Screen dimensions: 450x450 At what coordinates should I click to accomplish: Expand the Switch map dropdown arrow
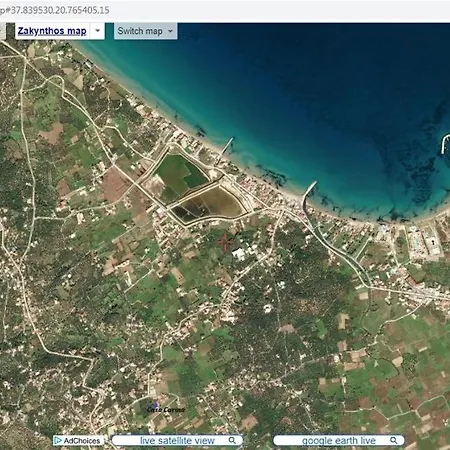pyautogui.click(x=170, y=31)
